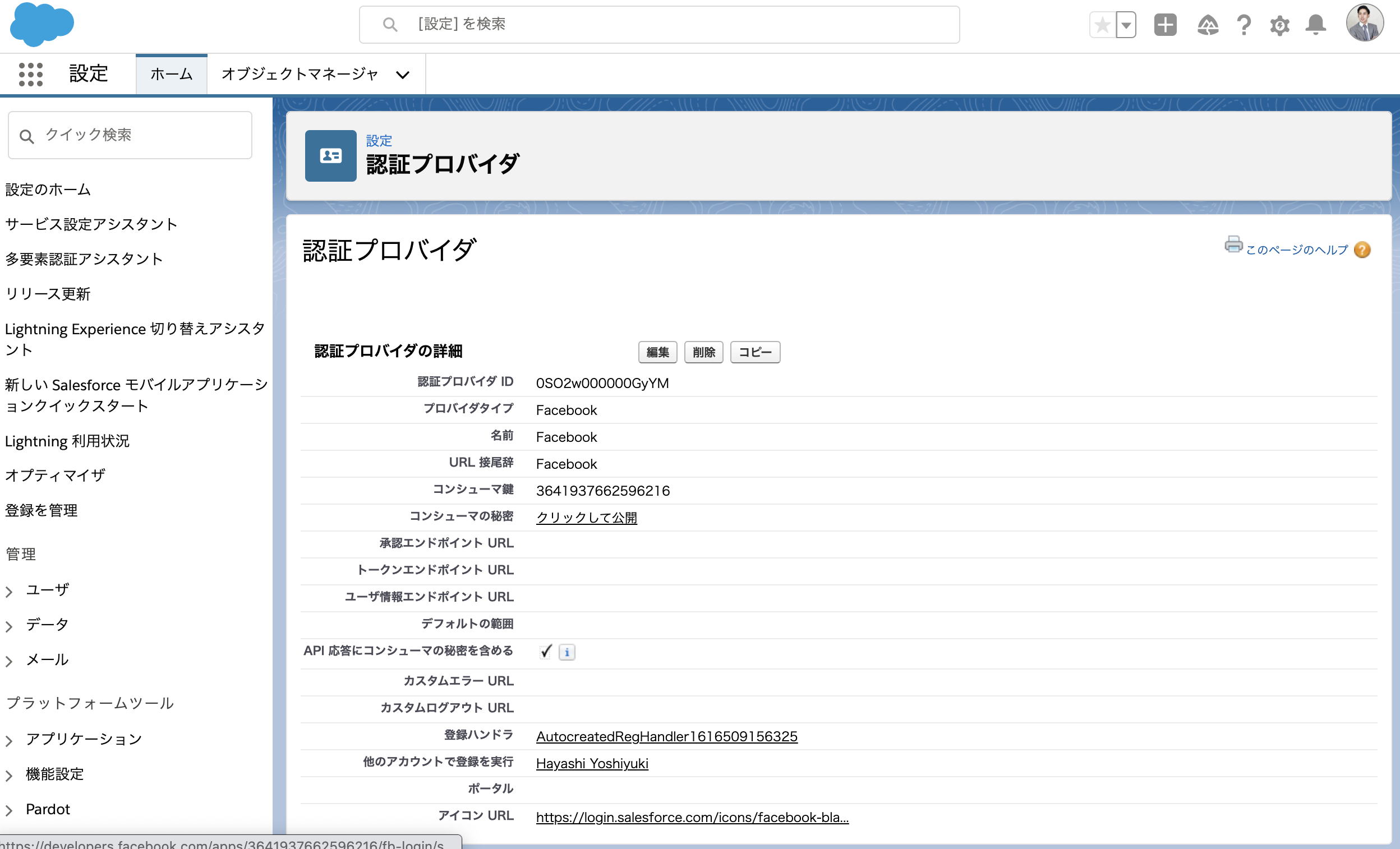This screenshot has height=849, width=1400.
Task: Click the orange help question icon
Action: coord(1362,250)
